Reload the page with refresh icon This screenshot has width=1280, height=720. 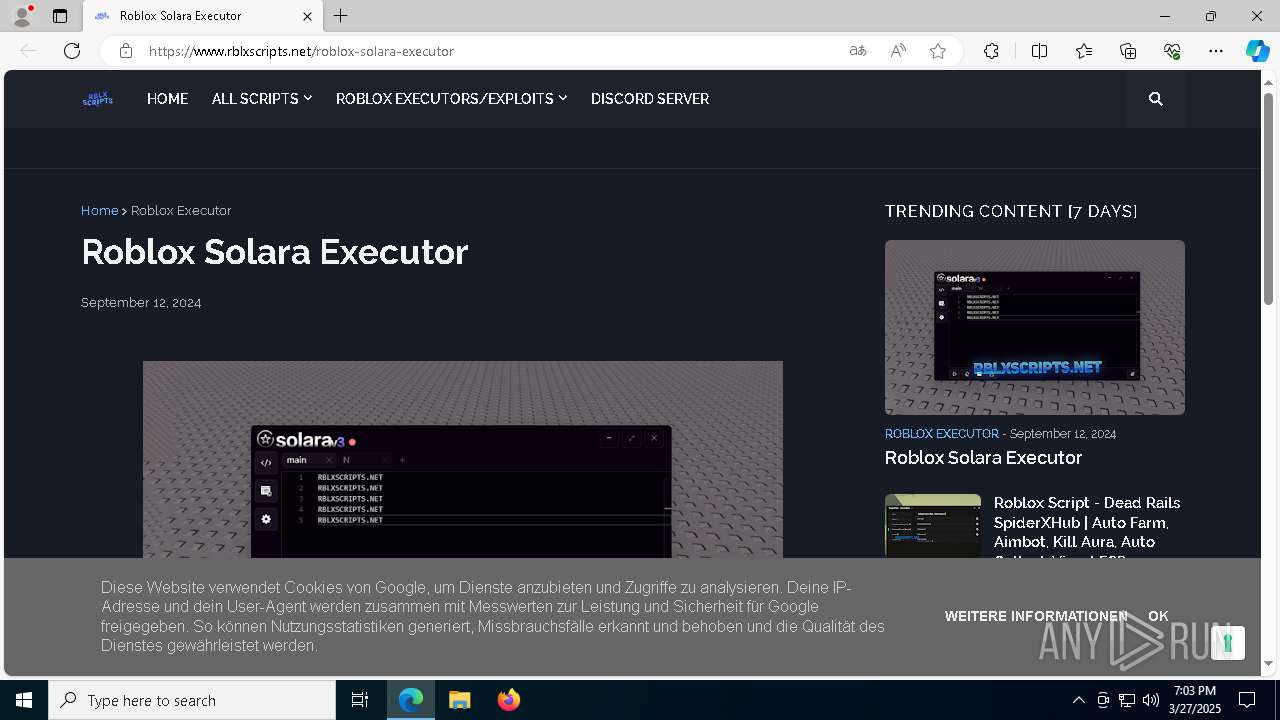[x=72, y=51]
